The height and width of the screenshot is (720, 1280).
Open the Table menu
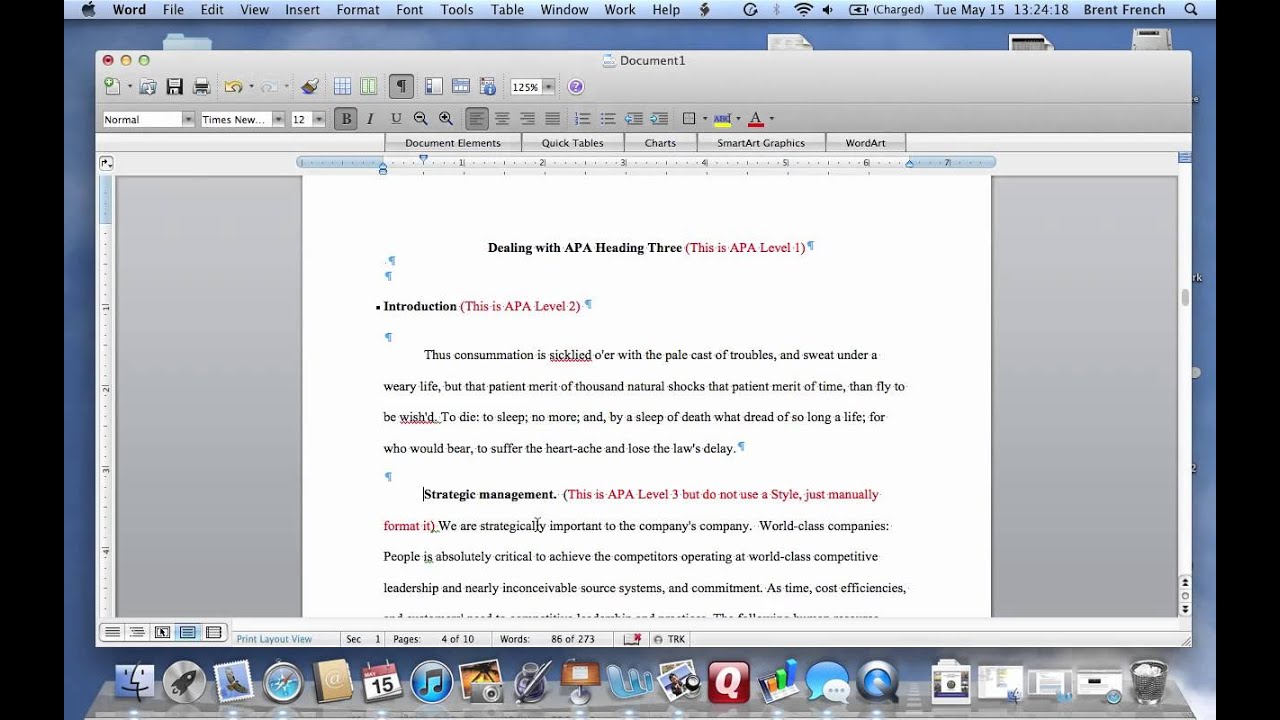pos(507,10)
